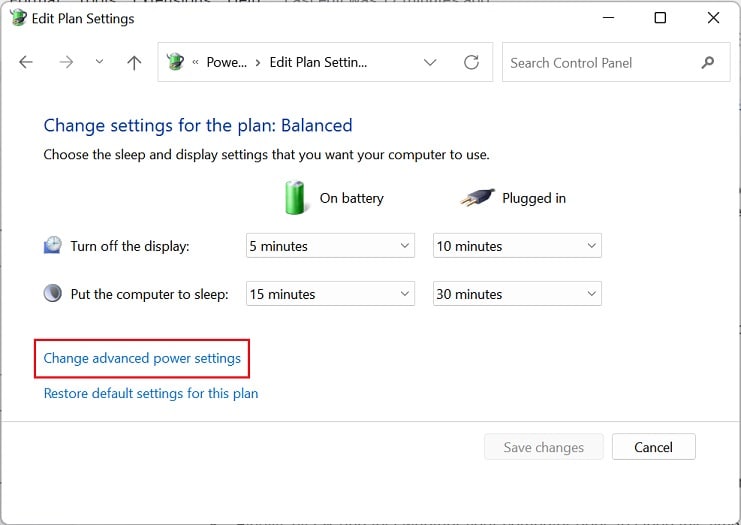Click heading 'Change settings for the plan: Balanced'
This screenshot has height=525, width=741.
[198, 125]
